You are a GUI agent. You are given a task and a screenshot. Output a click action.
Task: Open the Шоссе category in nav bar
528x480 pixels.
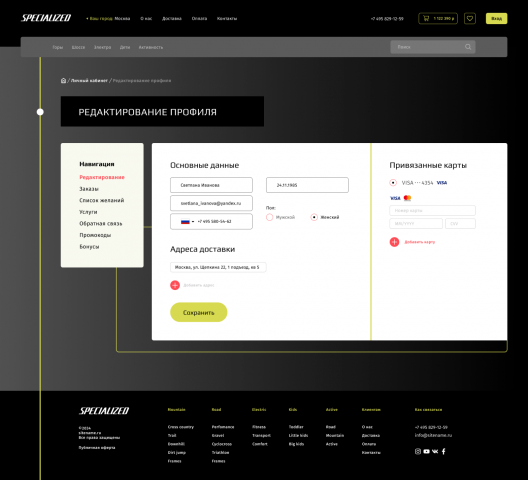[78, 47]
